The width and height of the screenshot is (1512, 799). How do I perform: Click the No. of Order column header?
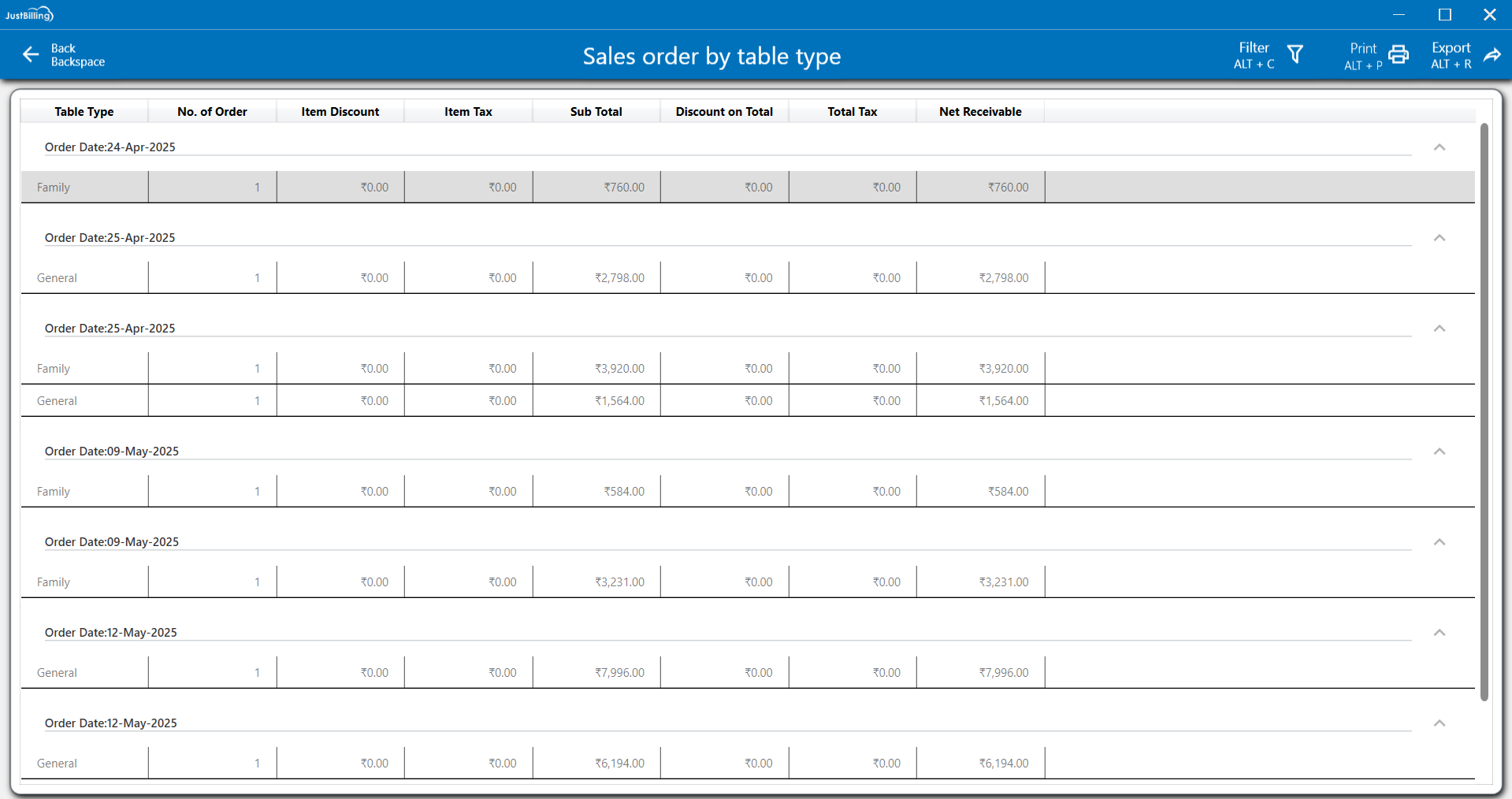[x=212, y=112]
